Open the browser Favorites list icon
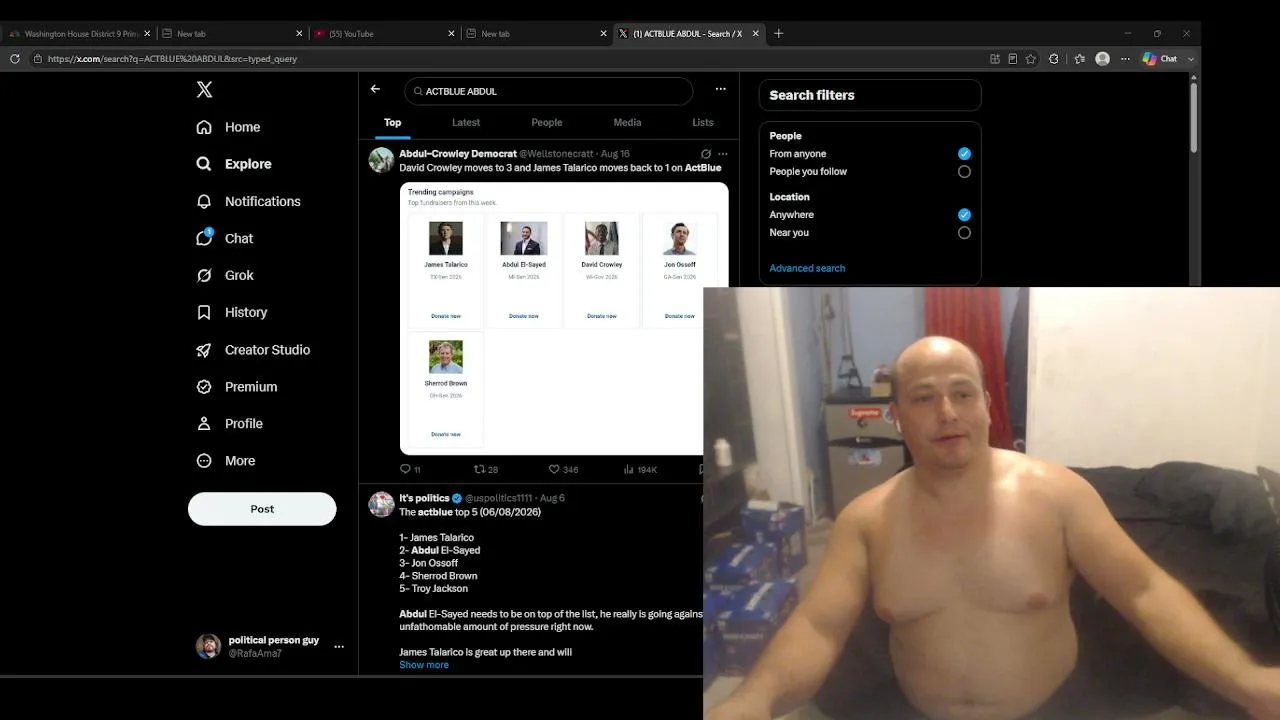 point(1079,59)
